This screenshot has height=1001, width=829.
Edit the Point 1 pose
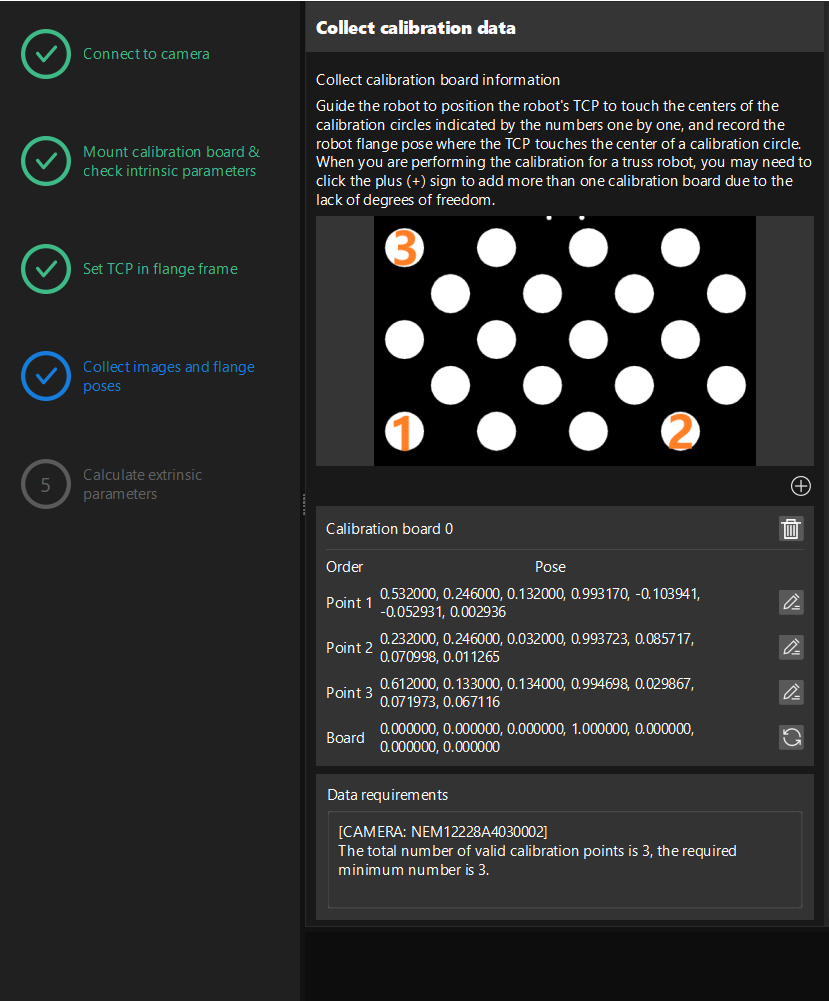[791, 602]
